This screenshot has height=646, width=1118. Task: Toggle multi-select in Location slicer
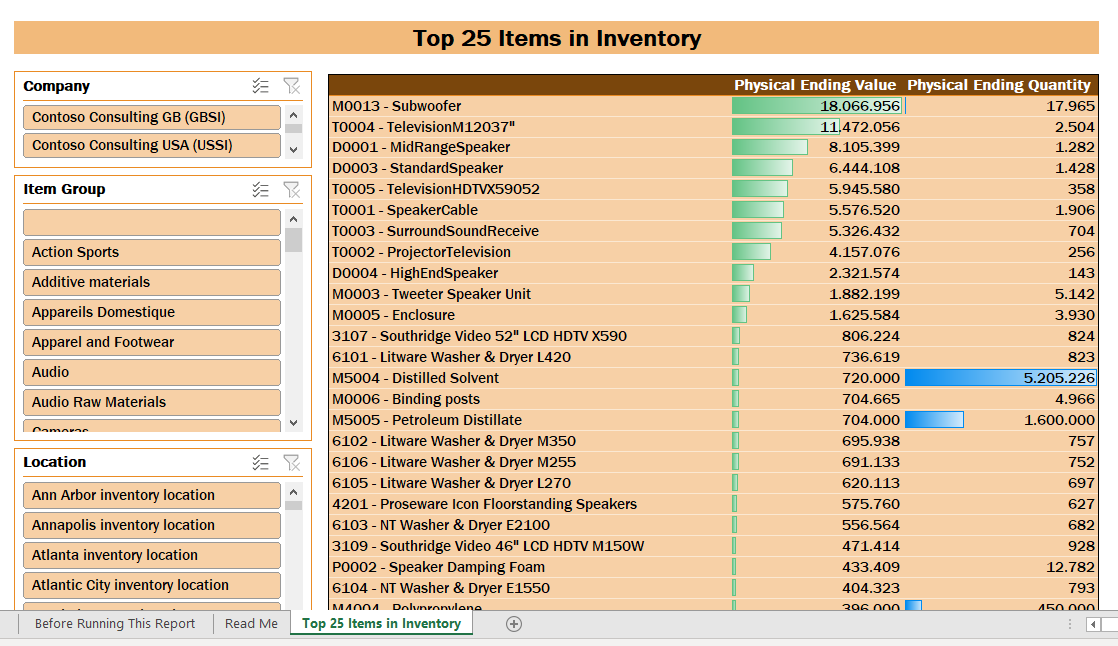[x=260, y=463]
